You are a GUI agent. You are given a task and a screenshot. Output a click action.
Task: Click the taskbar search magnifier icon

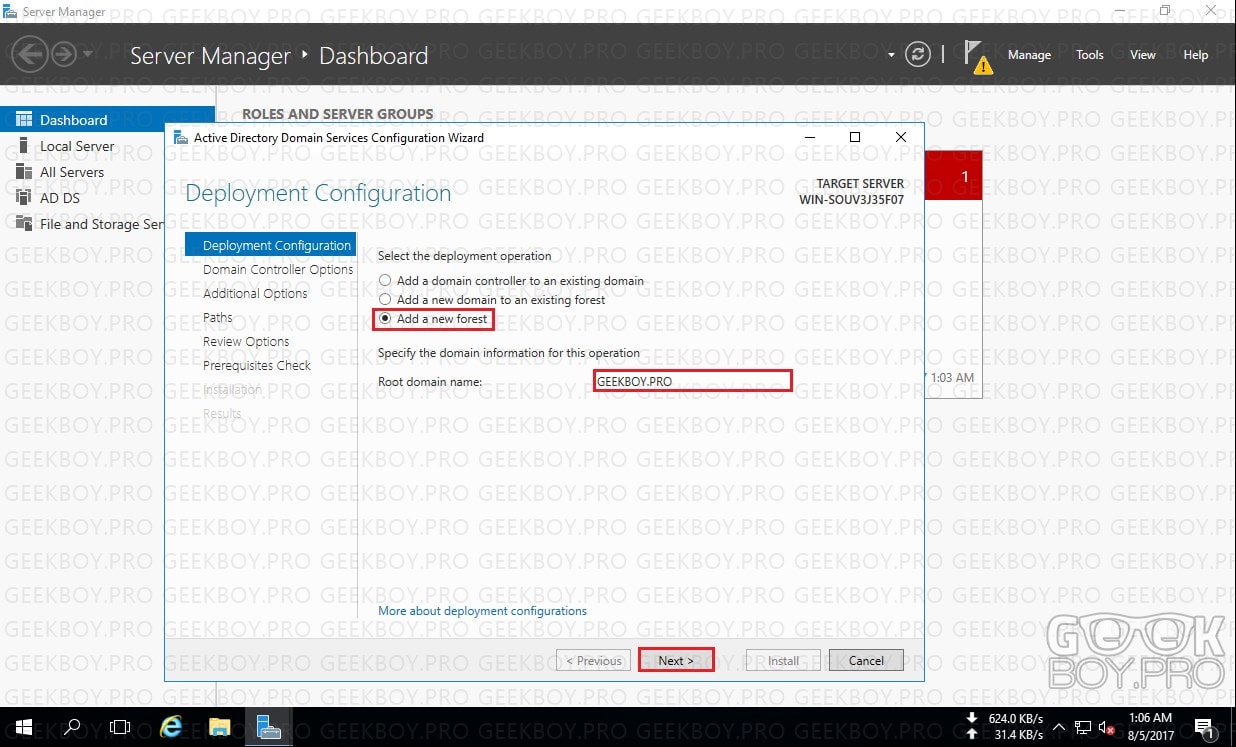point(72,727)
